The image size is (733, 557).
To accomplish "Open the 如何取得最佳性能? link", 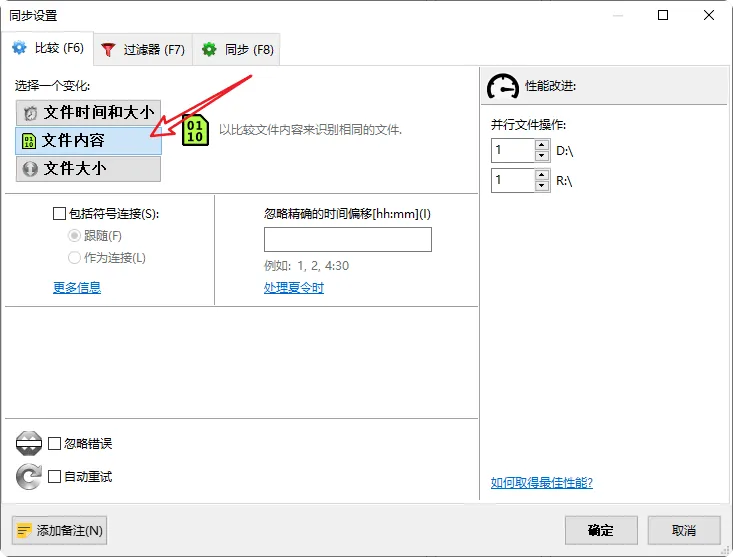I will click(542, 483).
